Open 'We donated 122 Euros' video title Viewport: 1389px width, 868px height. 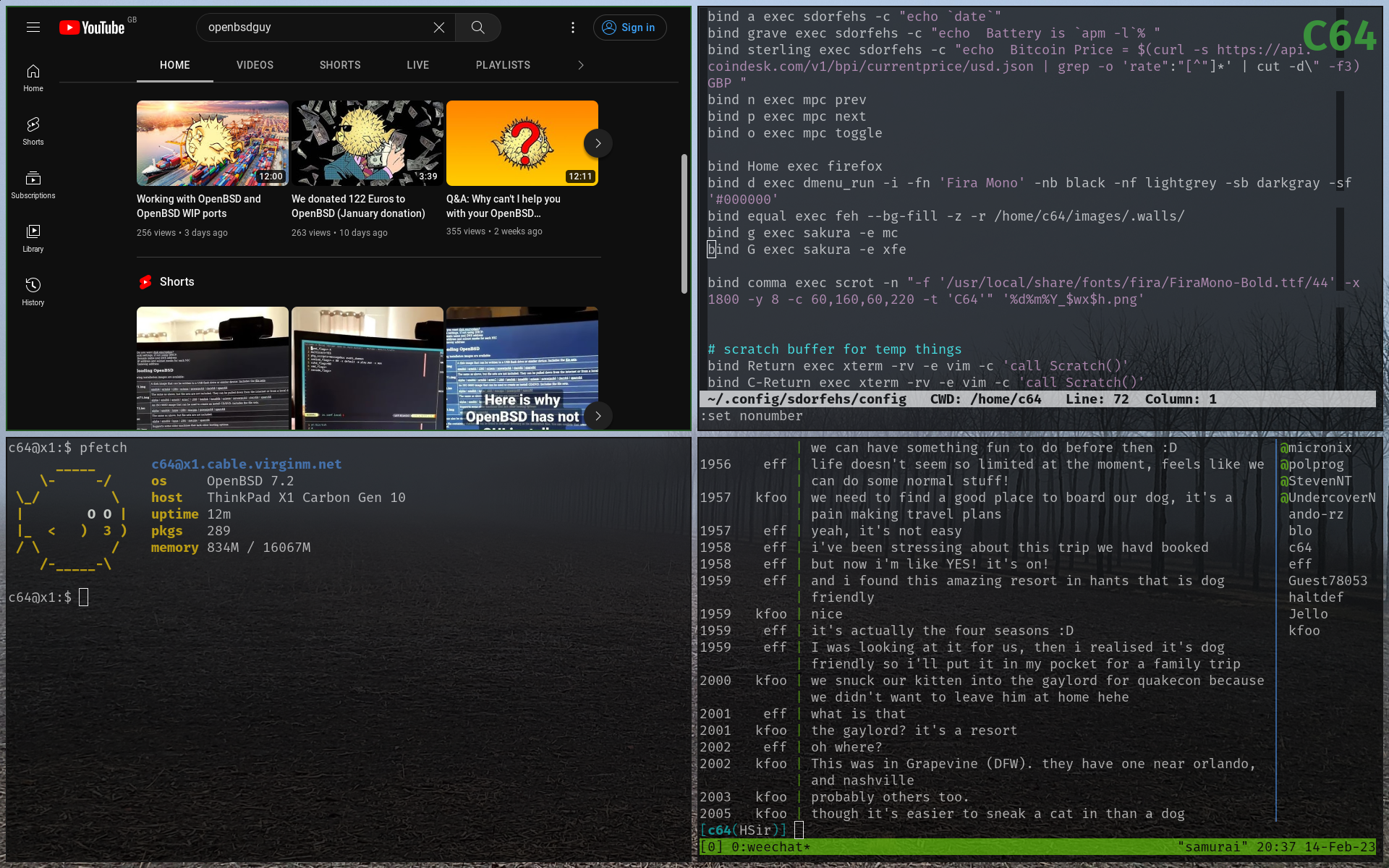[x=358, y=206]
